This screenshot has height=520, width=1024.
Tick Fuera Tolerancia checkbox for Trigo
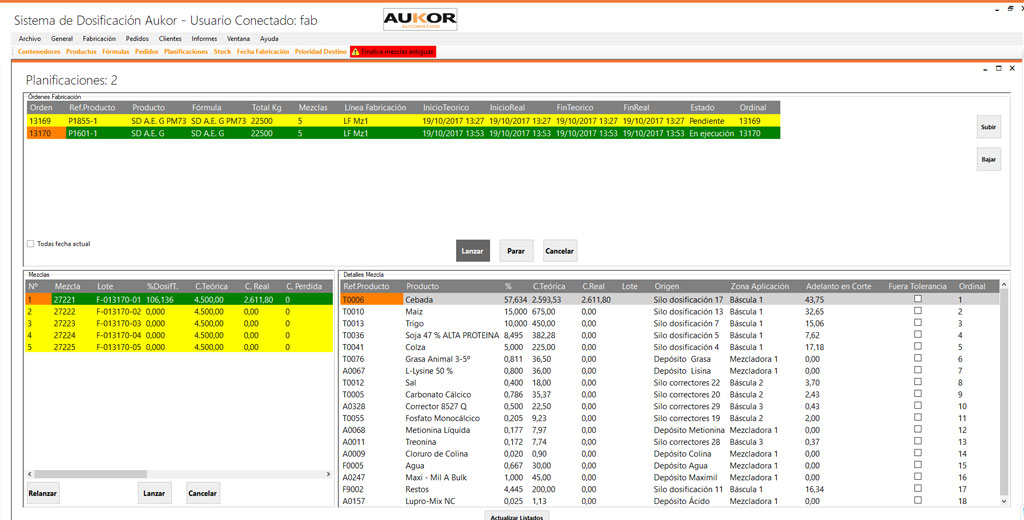point(918,323)
